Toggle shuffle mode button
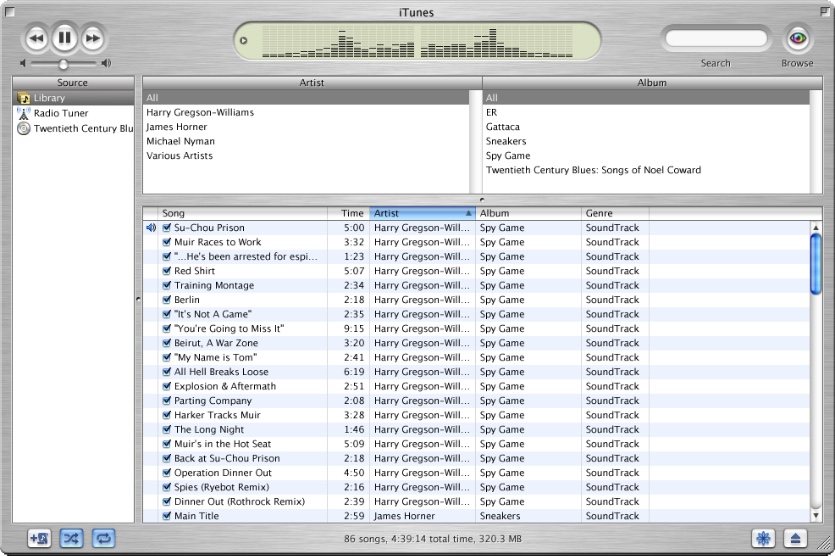Image resolution: width=835 pixels, height=556 pixels. pos(72,538)
